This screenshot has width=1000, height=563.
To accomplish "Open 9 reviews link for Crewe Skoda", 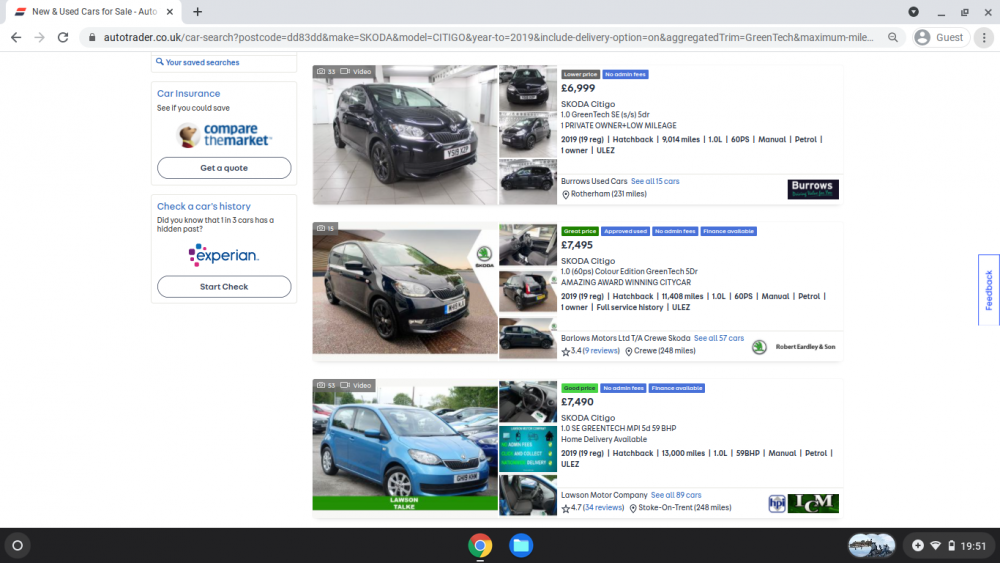I will click(601, 351).
